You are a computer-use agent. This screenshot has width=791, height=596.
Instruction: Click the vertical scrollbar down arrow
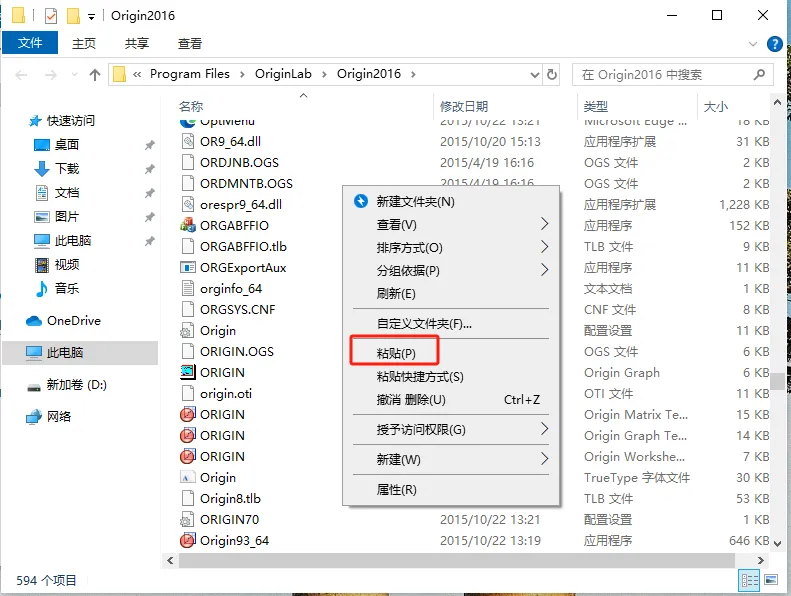point(777,544)
